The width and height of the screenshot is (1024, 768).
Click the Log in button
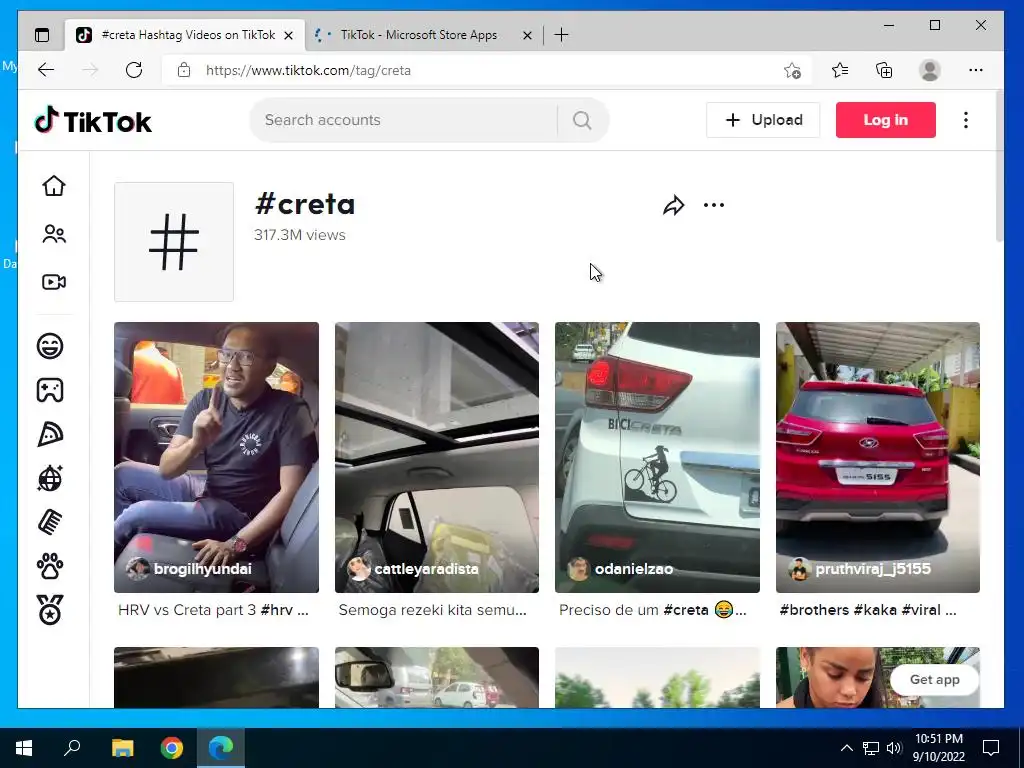tap(886, 120)
